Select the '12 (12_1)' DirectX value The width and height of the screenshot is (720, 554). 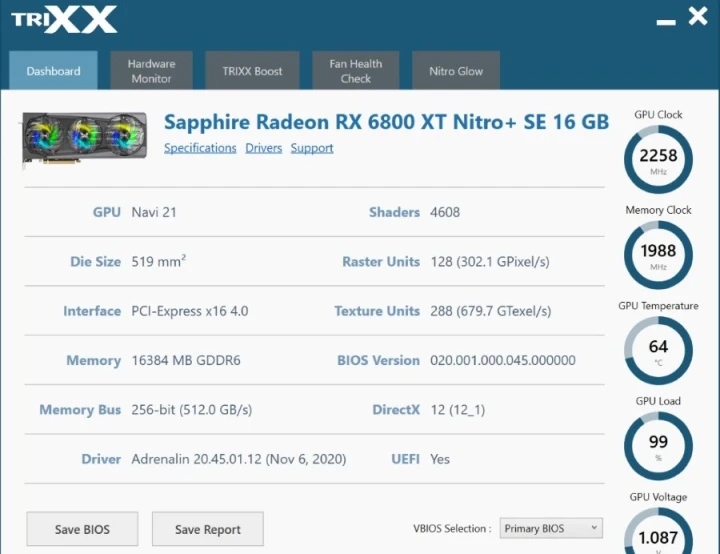(458, 409)
